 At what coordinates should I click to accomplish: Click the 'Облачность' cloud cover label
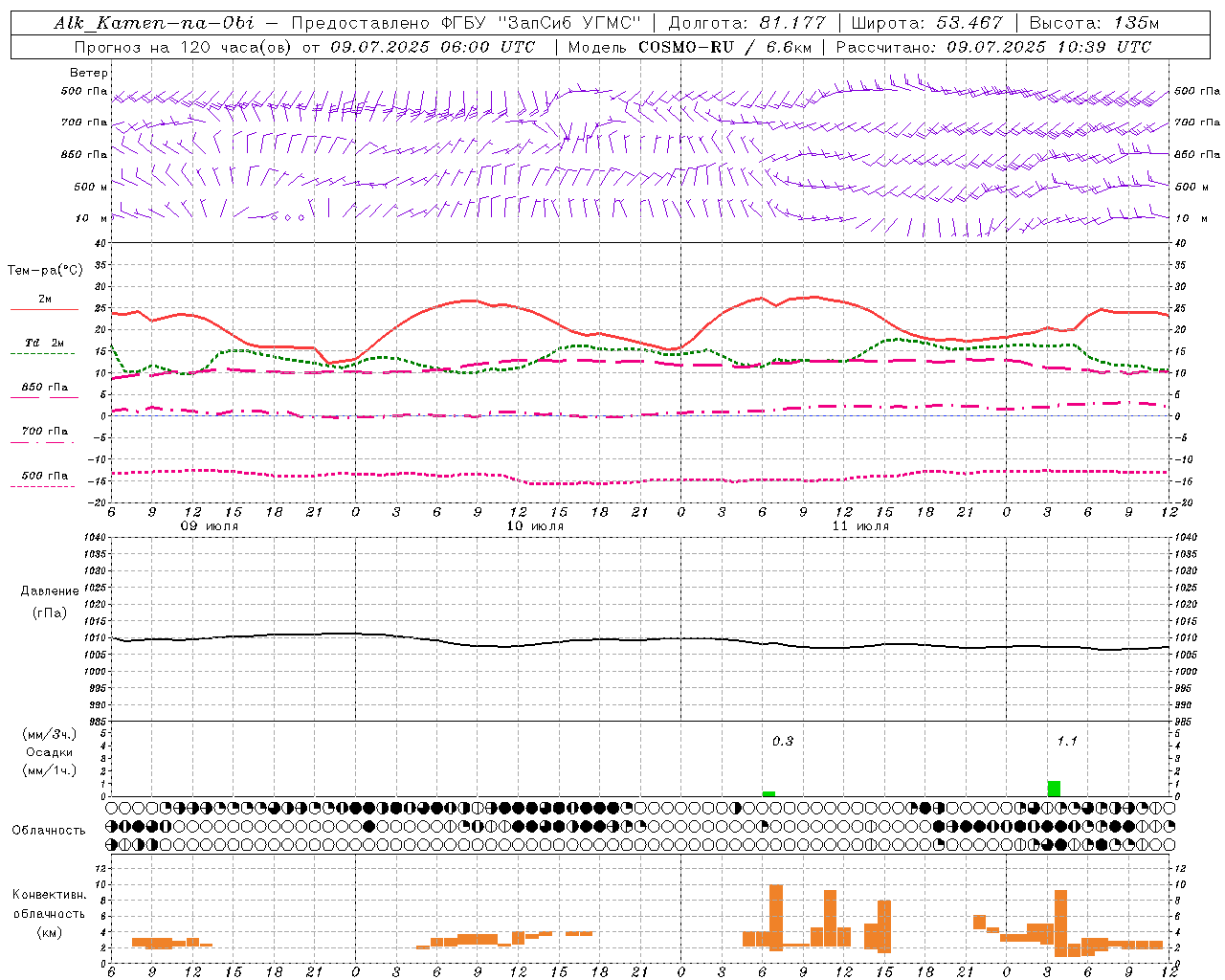click(x=49, y=831)
